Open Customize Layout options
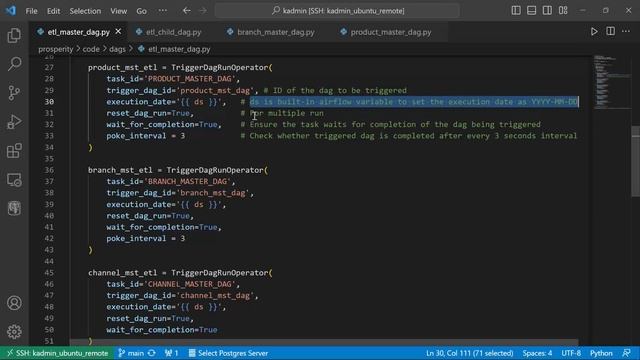The width and height of the screenshot is (640, 360). [x=563, y=11]
